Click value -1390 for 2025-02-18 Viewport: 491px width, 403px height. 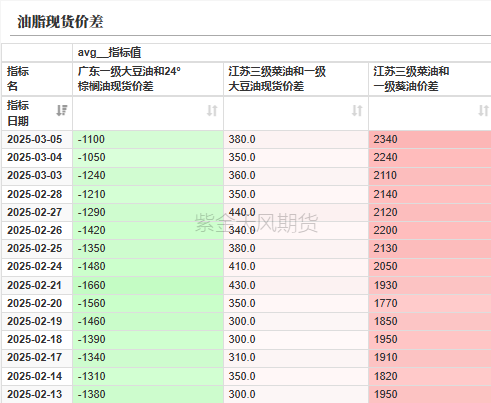pyautogui.click(x=91, y=339)
